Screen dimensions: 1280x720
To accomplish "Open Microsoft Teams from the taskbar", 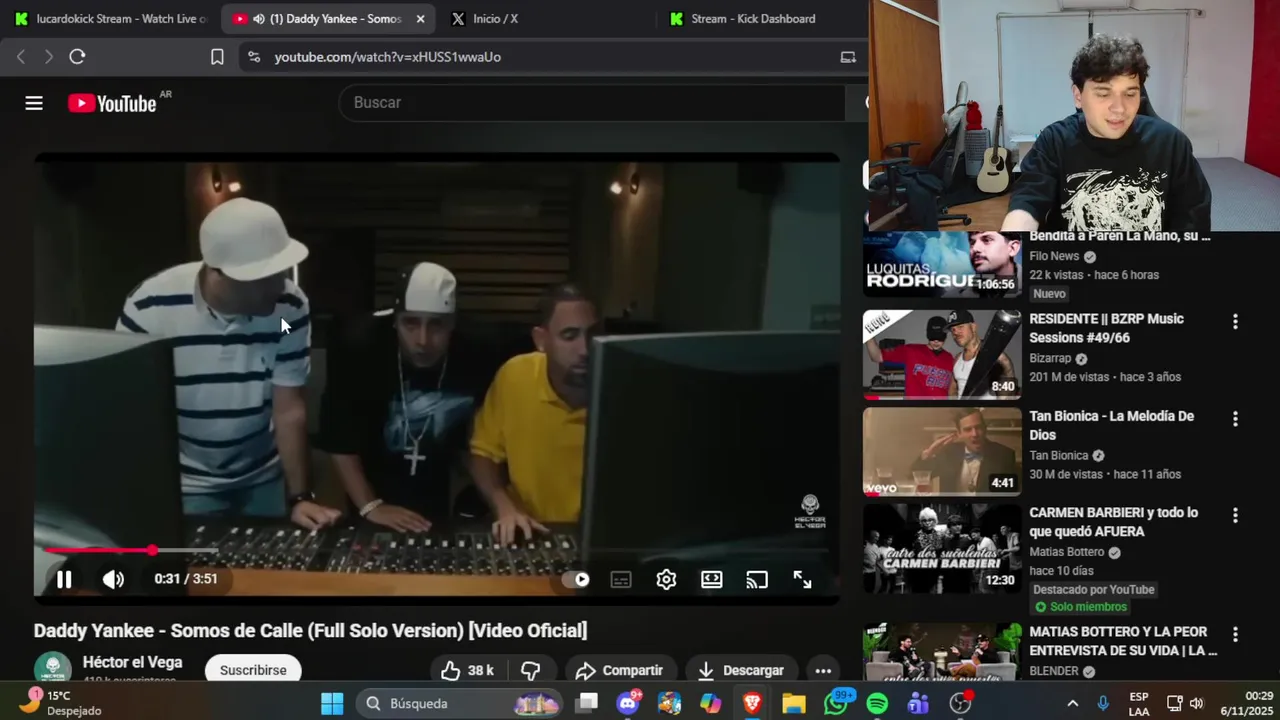I will (x=918, y=703).
